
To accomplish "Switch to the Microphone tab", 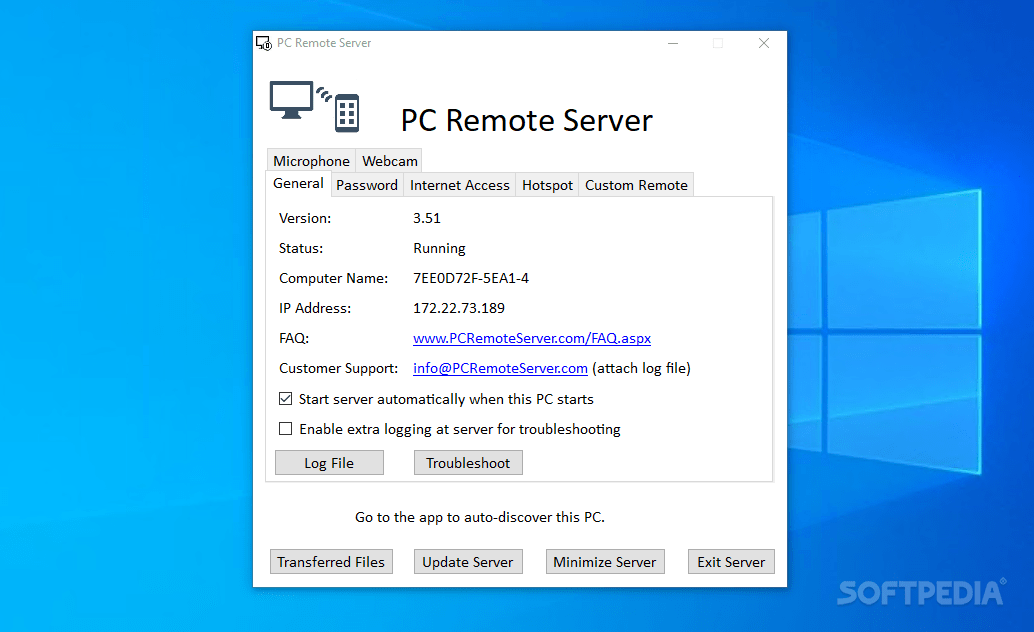I will click(x=311, y=161).
